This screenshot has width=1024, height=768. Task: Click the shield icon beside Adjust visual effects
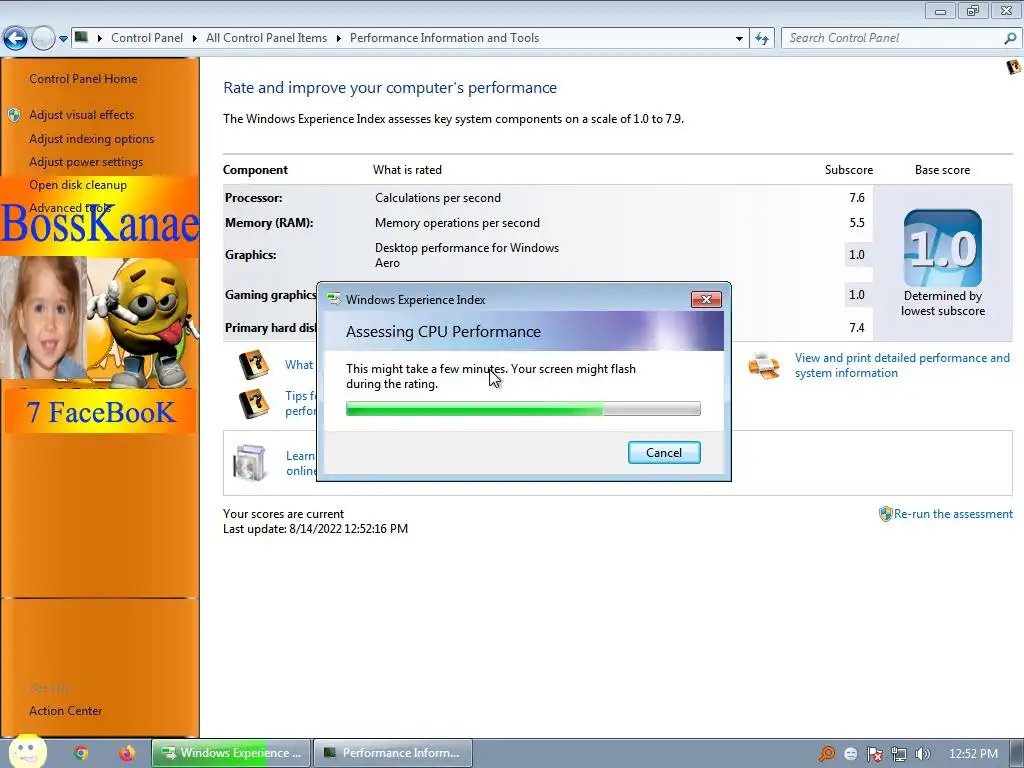click(x=14, y=116)
